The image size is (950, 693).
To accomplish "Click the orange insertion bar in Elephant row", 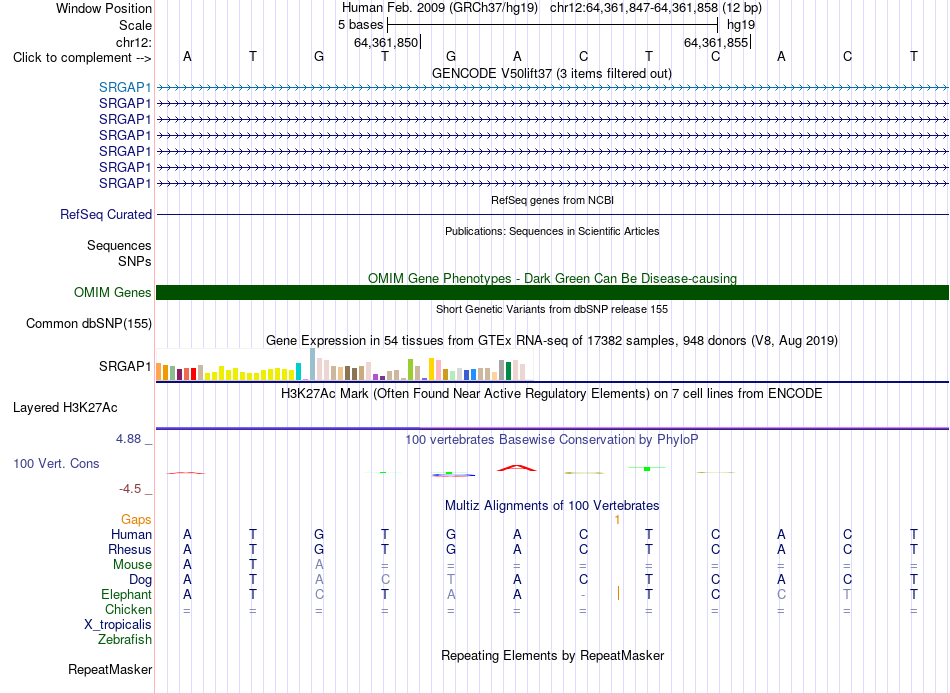I will click(618, 593).
